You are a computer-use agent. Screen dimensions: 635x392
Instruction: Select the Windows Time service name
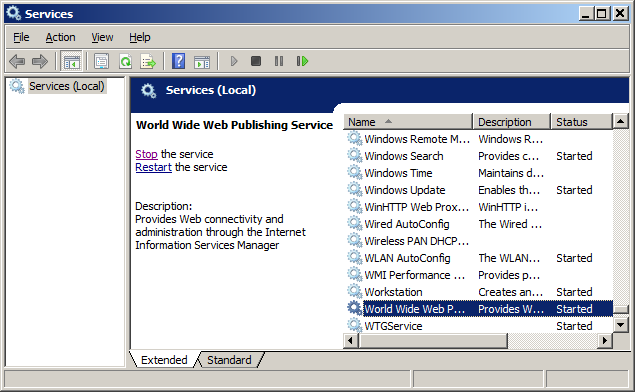click(398, 173)
